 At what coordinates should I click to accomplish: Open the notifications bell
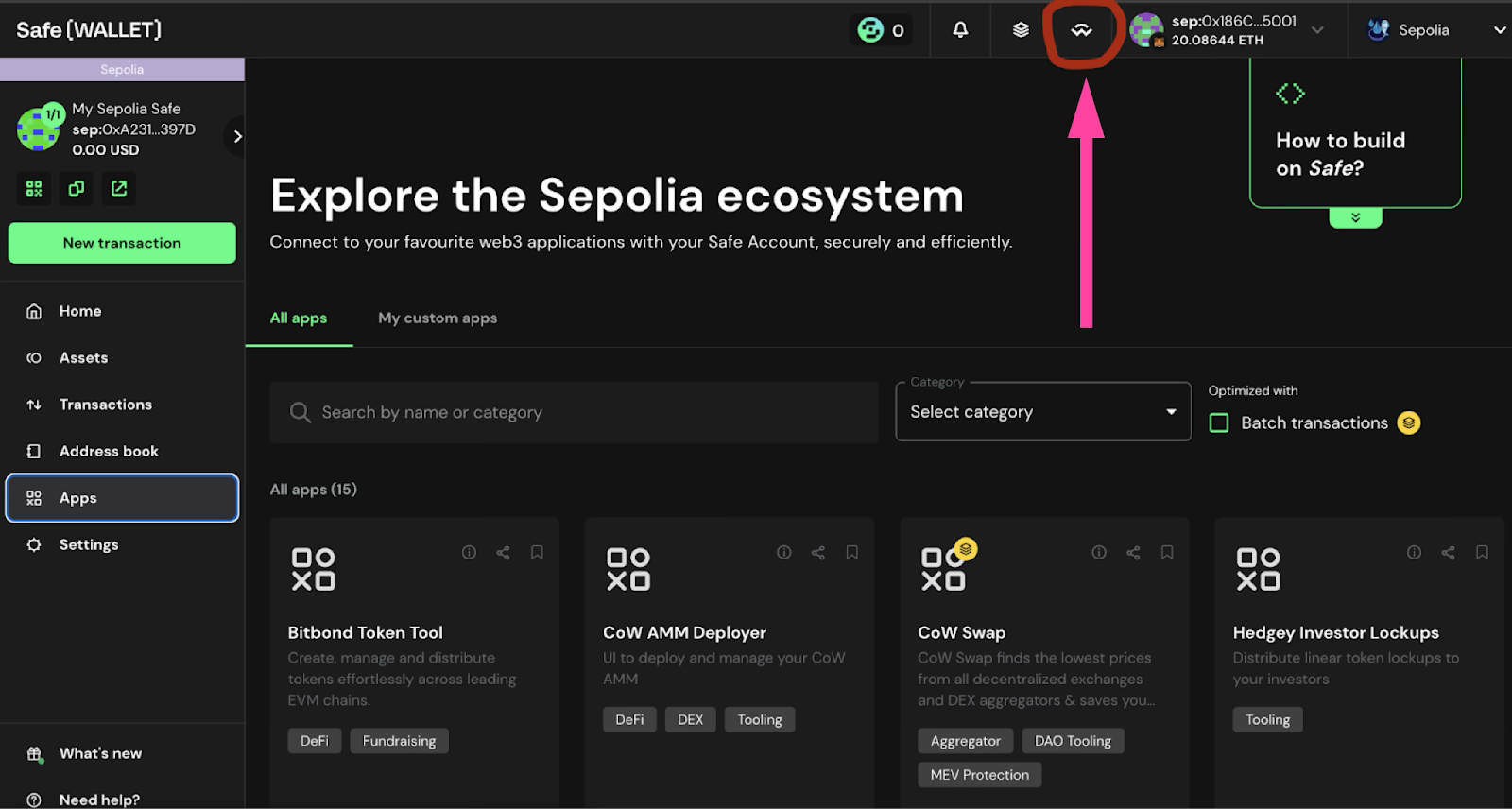point(960,30)
